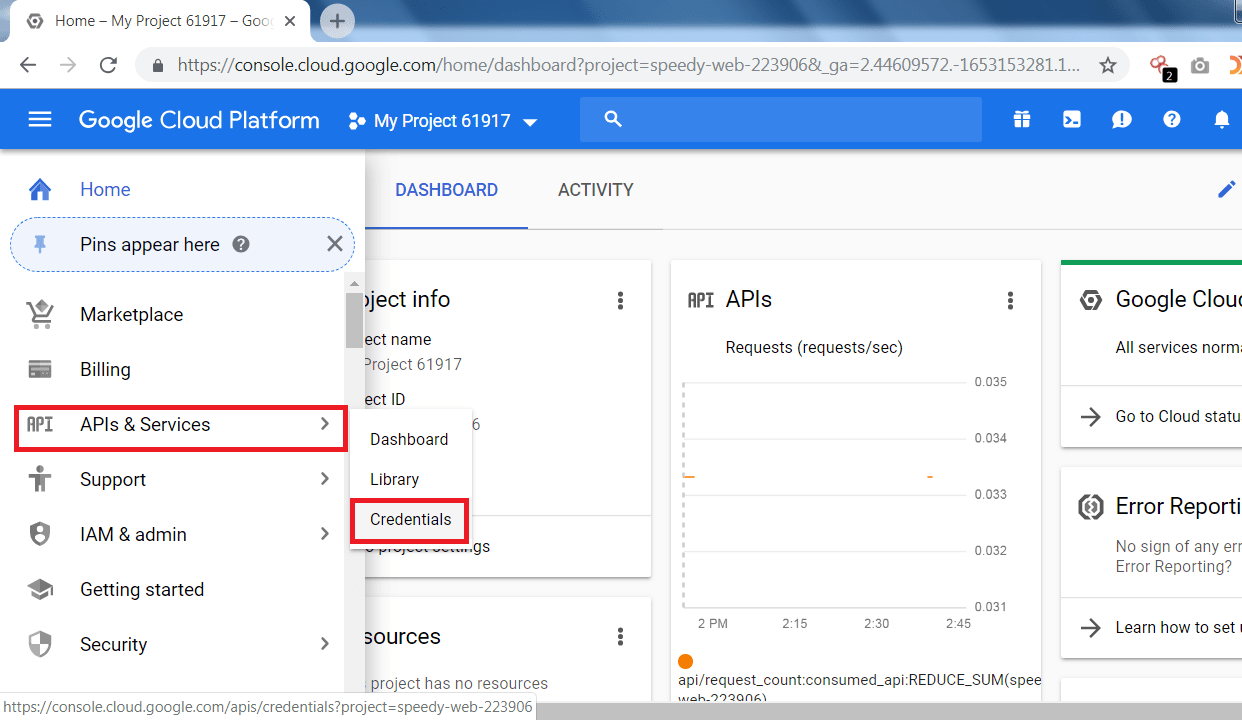This screenshot has height=720, width=1242.
Task: Open APIs card three-dot menu
Action: pos(1010,300)
